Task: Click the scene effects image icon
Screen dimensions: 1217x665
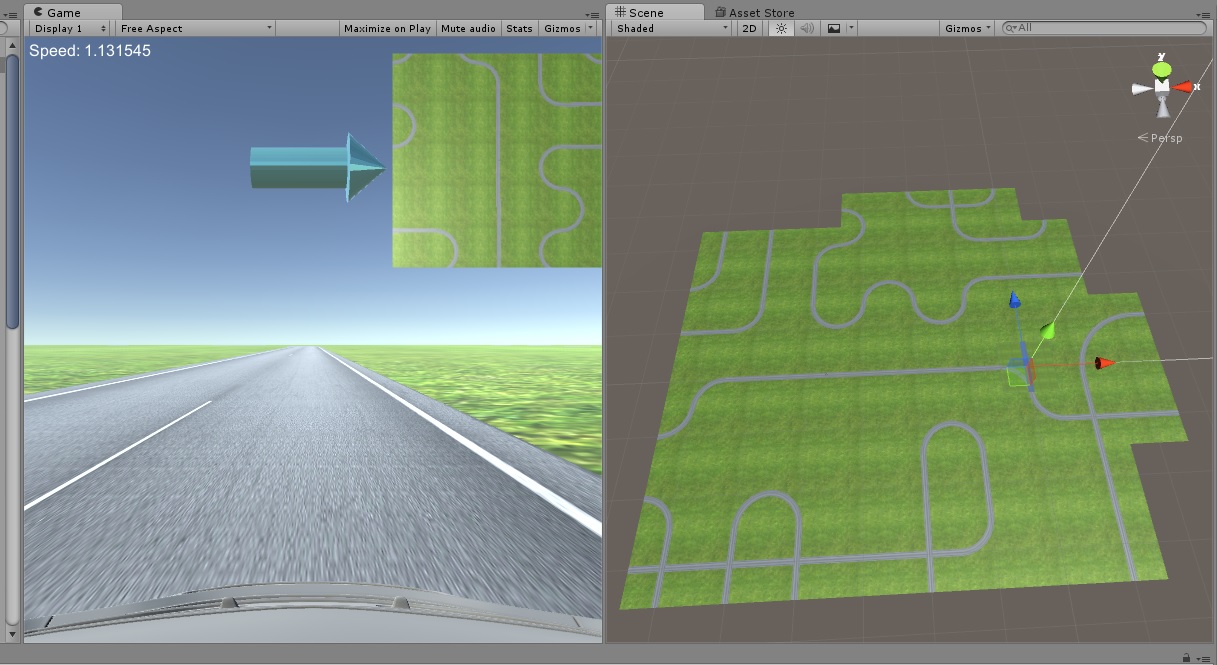Action: pos(834,28)
